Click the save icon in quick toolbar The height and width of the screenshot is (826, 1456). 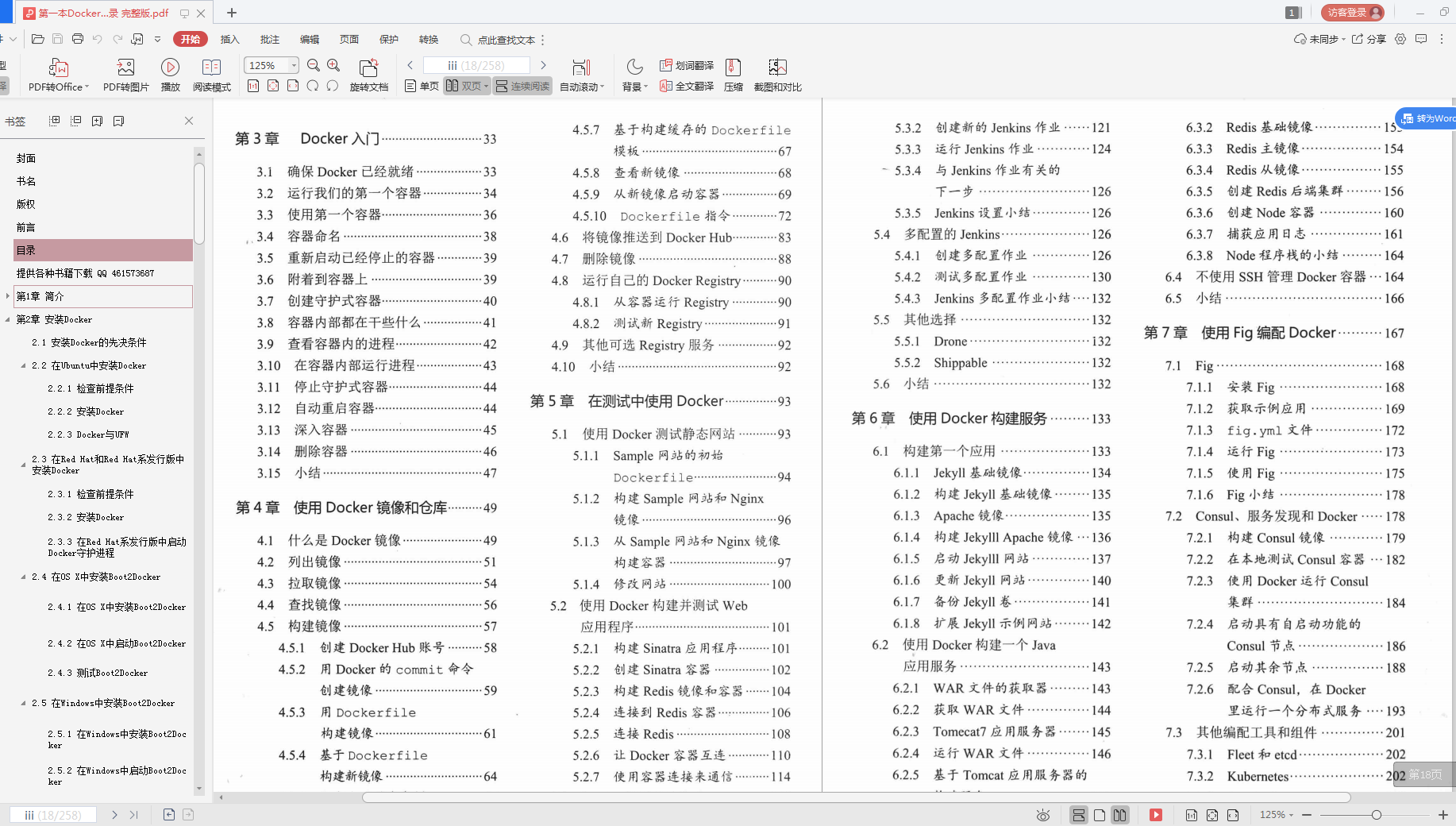pos(57,39)
